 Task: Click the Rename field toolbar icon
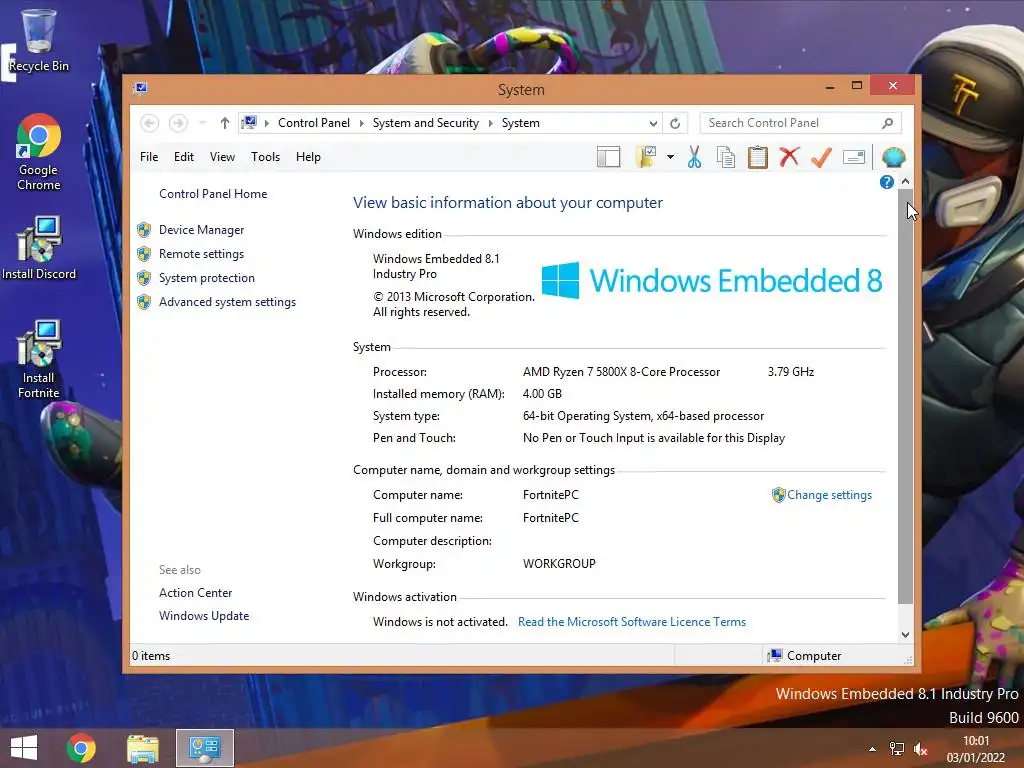pyautogui.click(x=854, y=157)
